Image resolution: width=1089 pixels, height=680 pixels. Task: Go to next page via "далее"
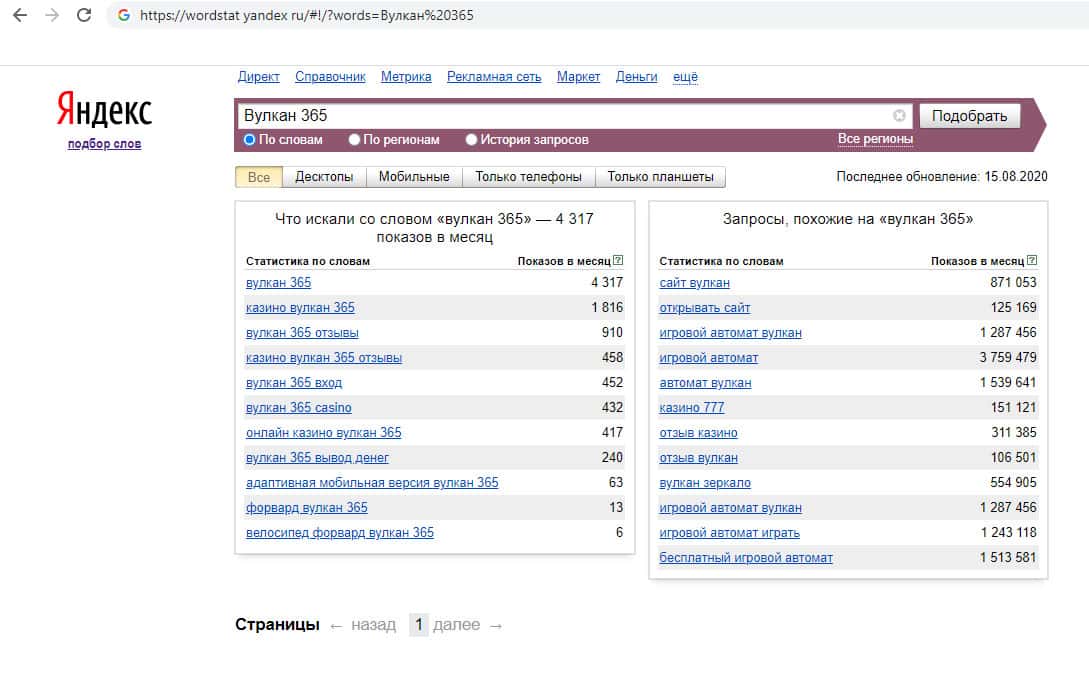tap(457, 625)
